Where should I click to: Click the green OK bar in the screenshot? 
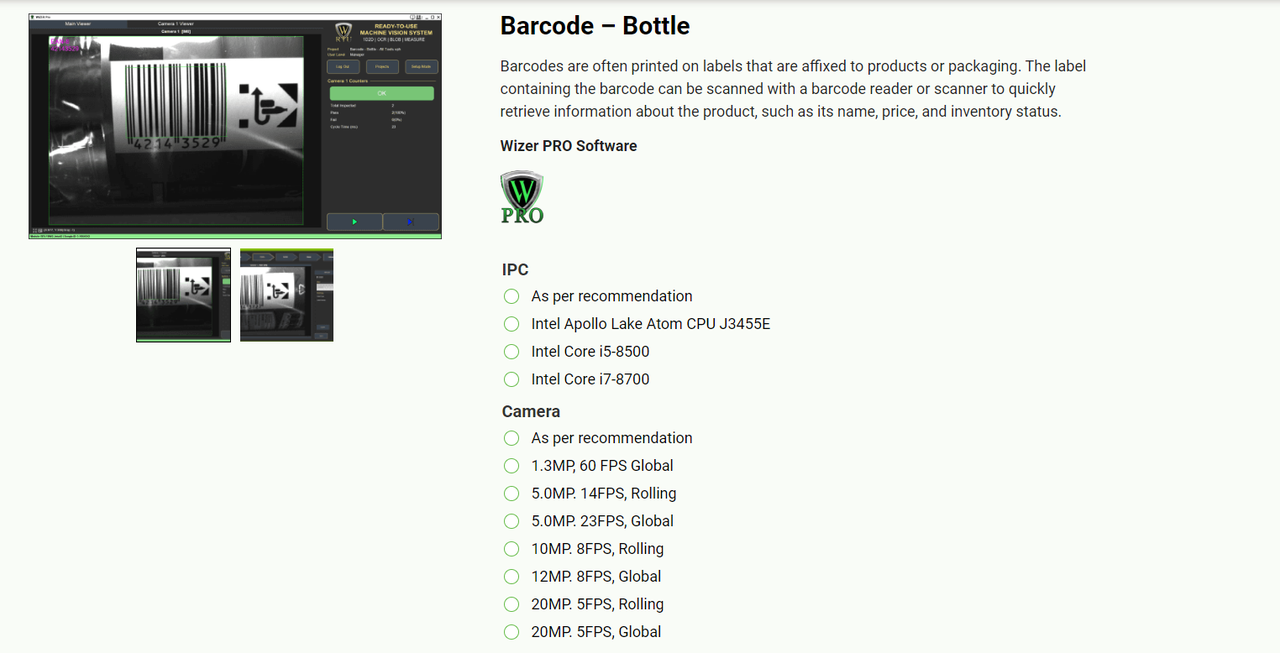click(x=381, y=93)
